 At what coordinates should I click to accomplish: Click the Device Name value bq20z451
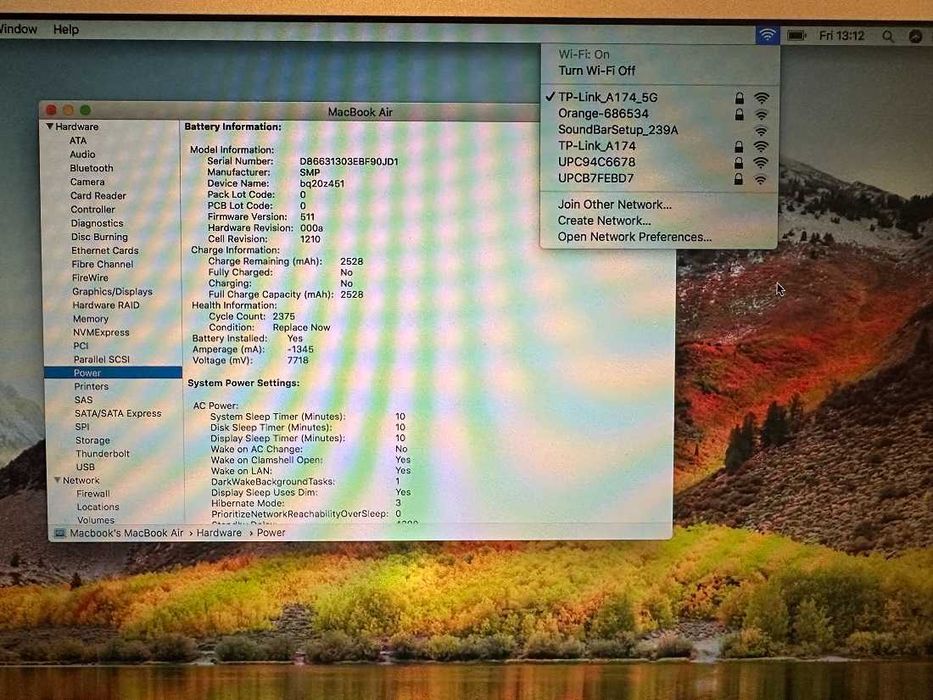[322, 183]
